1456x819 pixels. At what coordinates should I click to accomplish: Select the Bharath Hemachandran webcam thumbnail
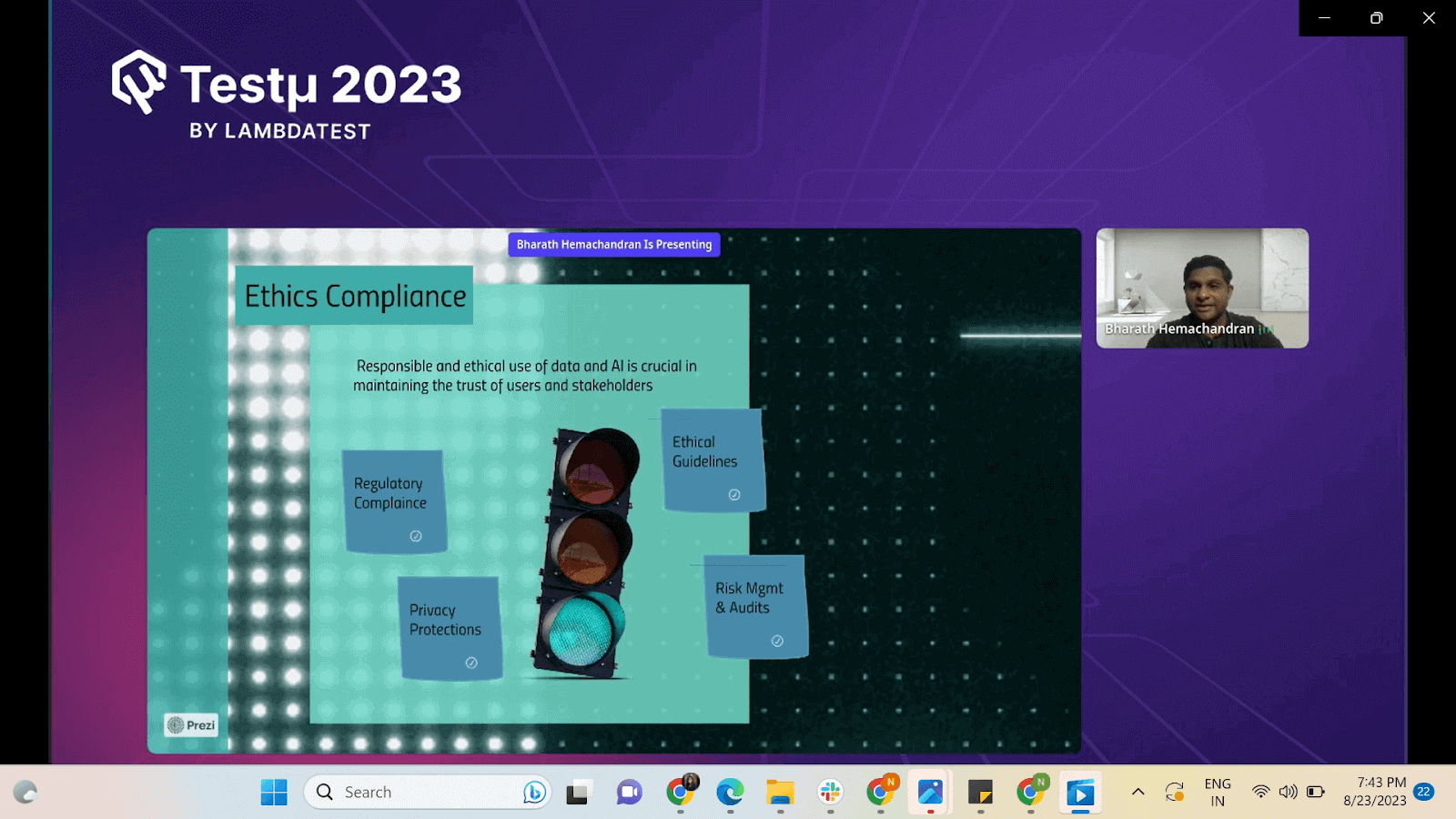click(x=1202, y=288)
